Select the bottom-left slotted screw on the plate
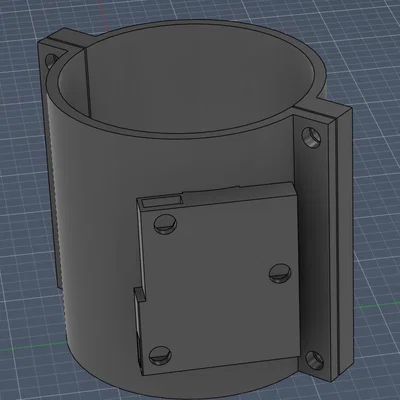Viewport: 400px width, 400px height. coord(160,355)
